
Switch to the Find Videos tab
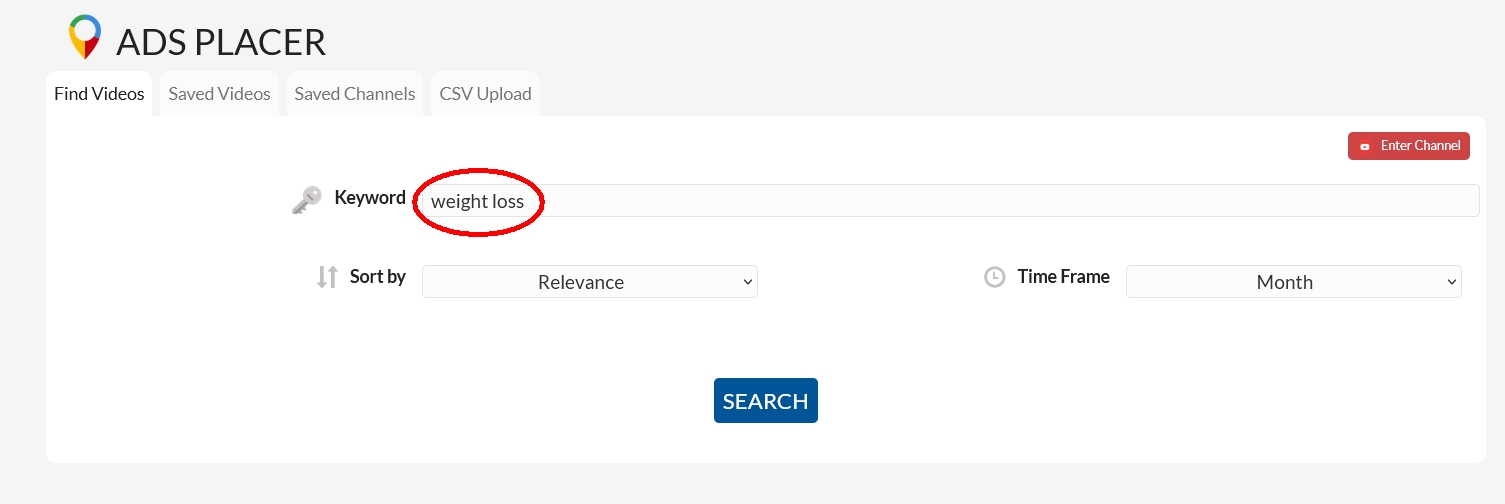pos(99,94)
